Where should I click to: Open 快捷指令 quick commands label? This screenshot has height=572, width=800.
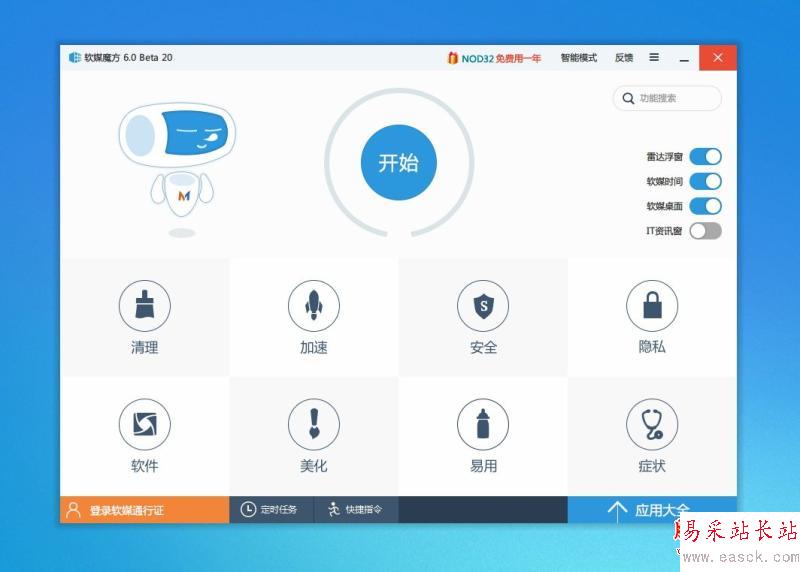(363, 509)
